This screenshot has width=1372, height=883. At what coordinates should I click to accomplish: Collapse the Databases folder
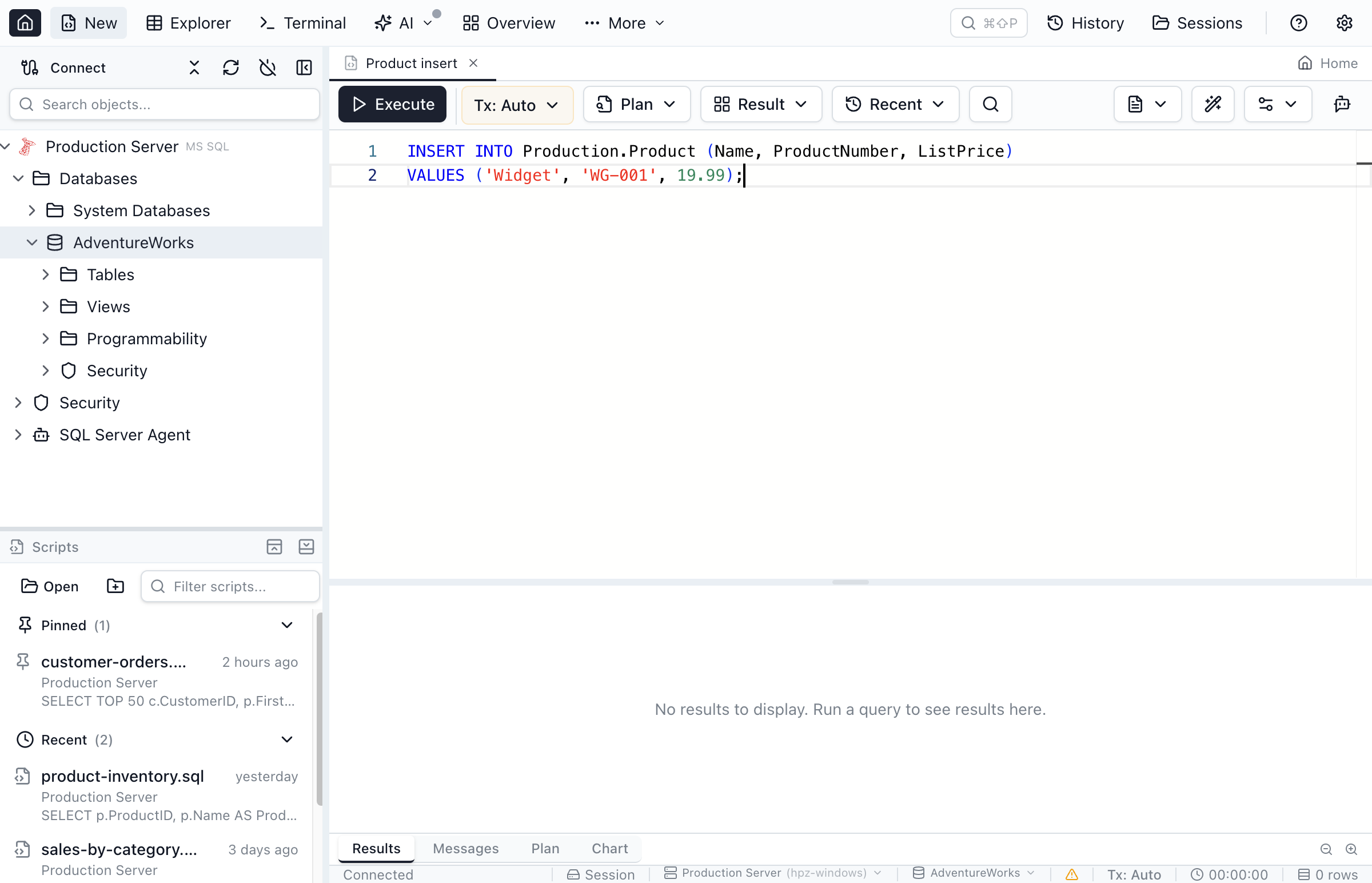point(18,179)
